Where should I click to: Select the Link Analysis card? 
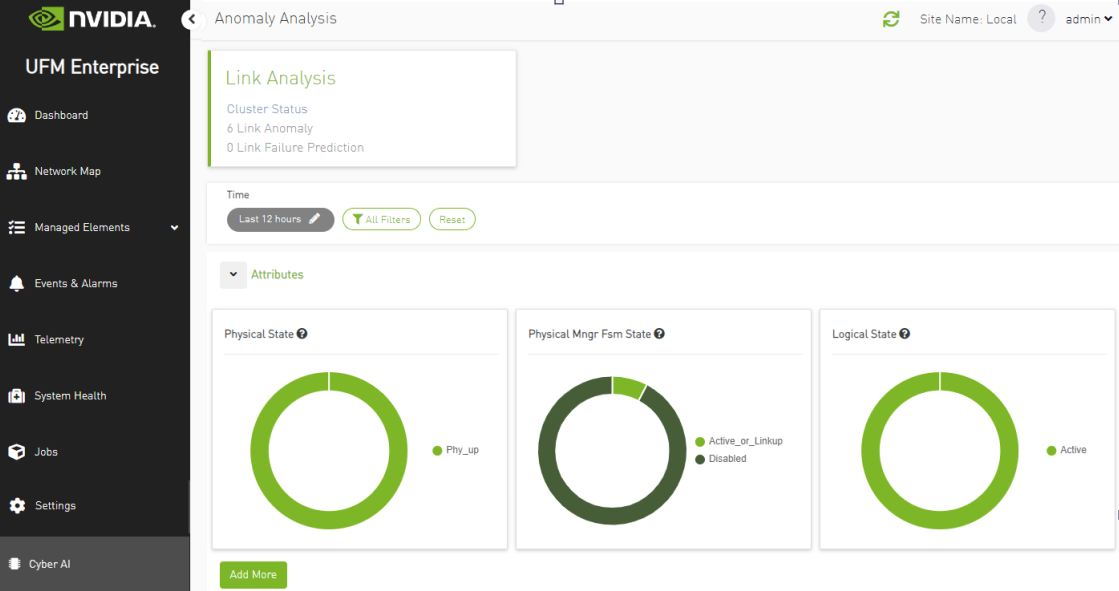[362, 108]
